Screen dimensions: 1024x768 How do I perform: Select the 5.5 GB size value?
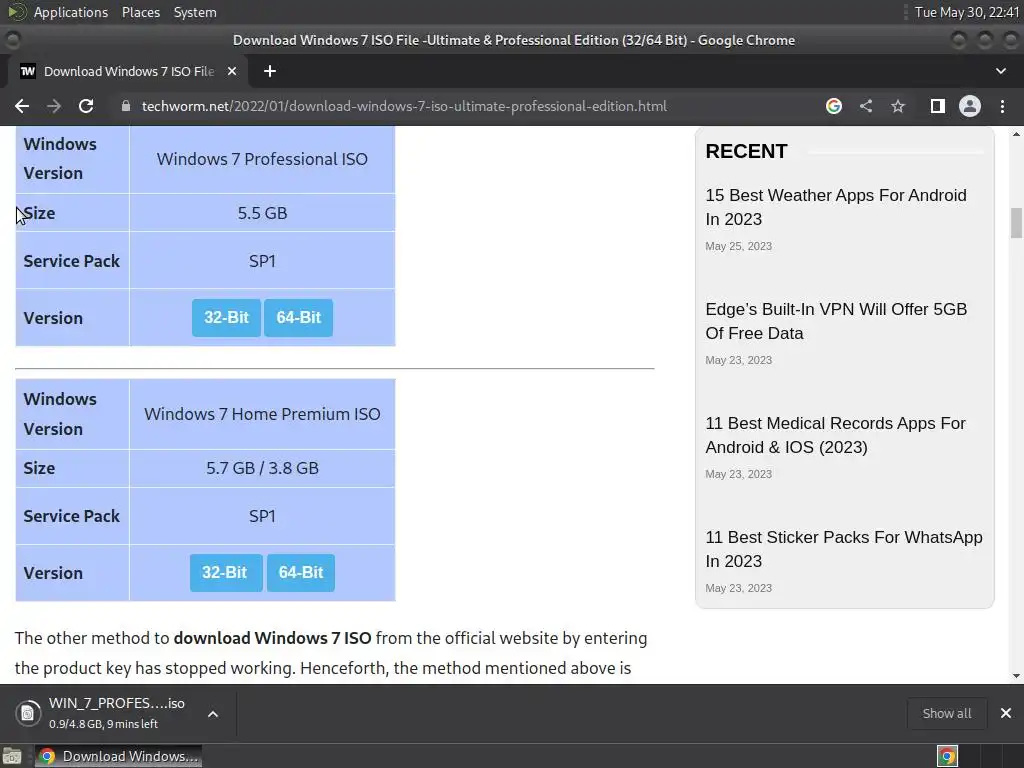point(262,213)
